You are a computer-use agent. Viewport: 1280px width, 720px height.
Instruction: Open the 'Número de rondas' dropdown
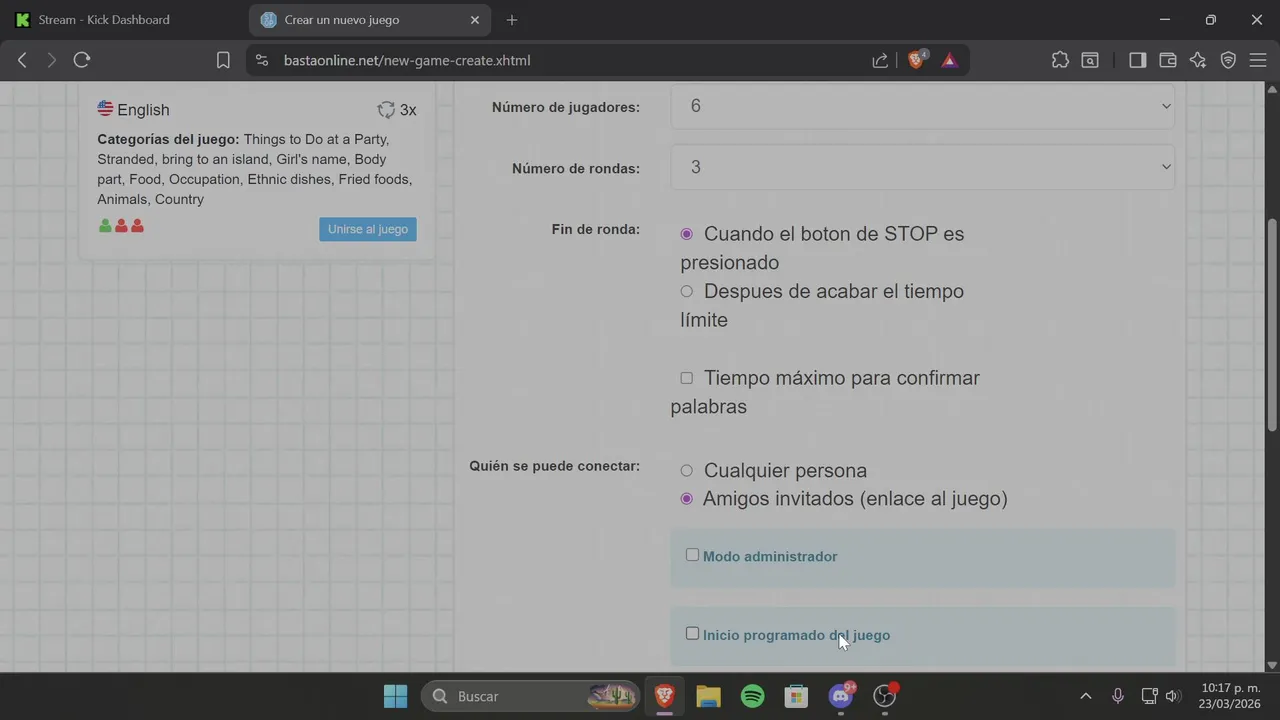[922, 167]
